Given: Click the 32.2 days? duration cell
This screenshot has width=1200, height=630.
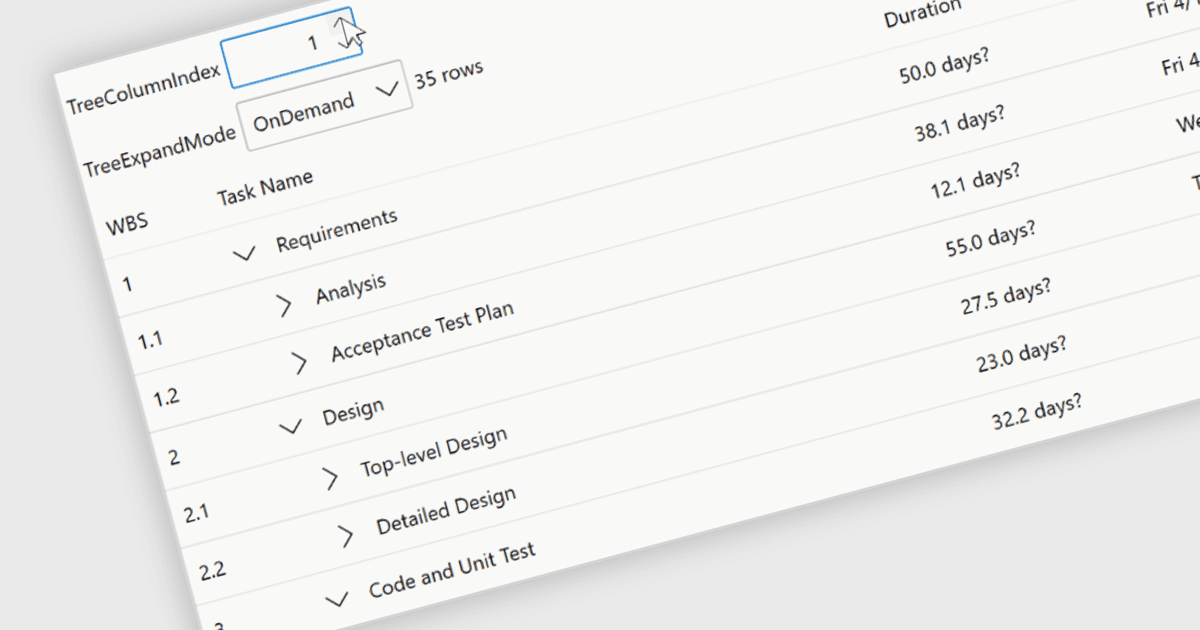Looking at the screenshot, I should 1037,413.
